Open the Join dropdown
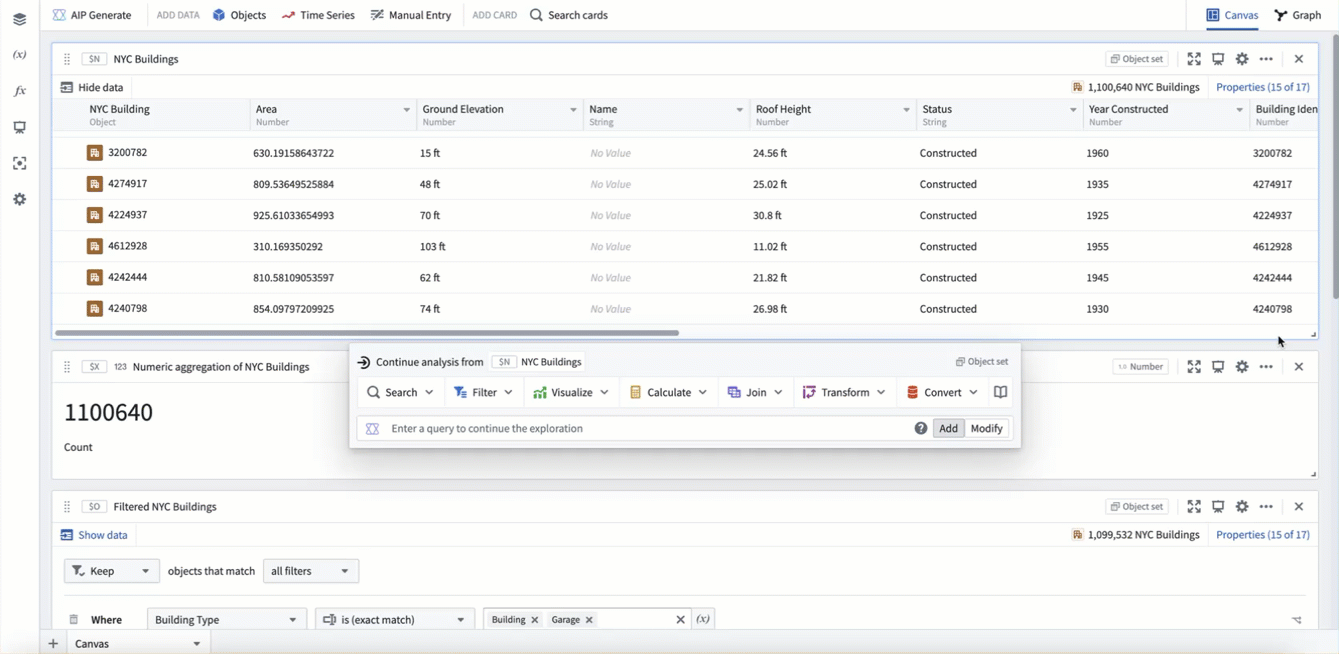 pos(755,392)
